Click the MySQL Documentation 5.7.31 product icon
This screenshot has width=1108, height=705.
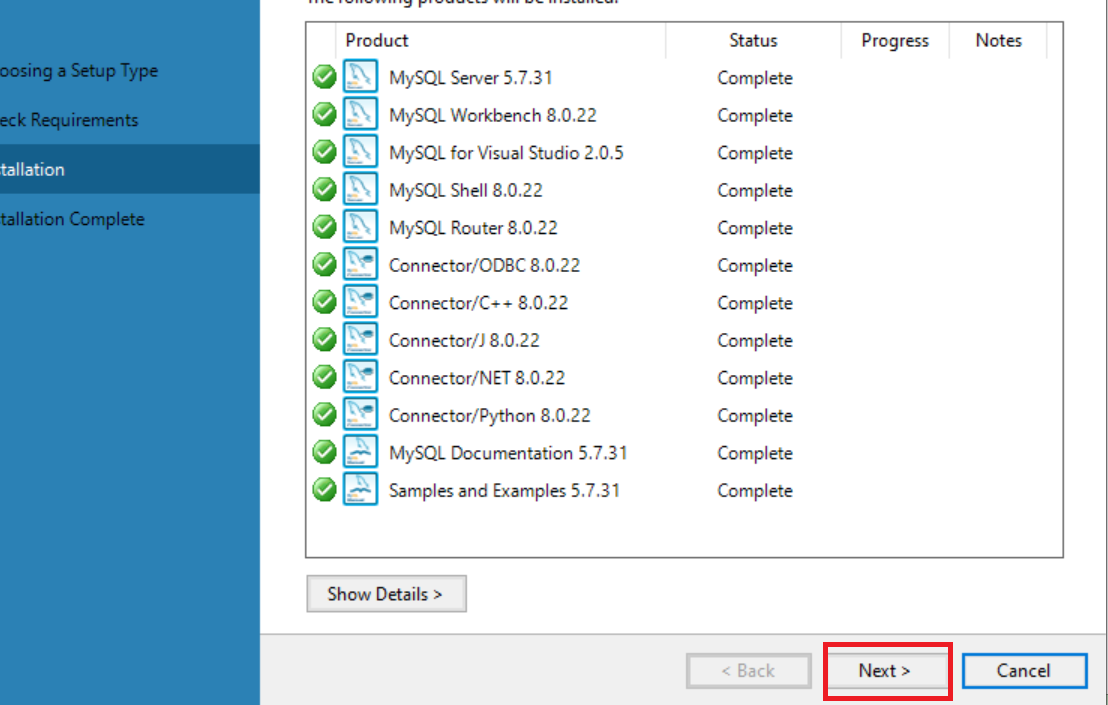tap(360, 451)
